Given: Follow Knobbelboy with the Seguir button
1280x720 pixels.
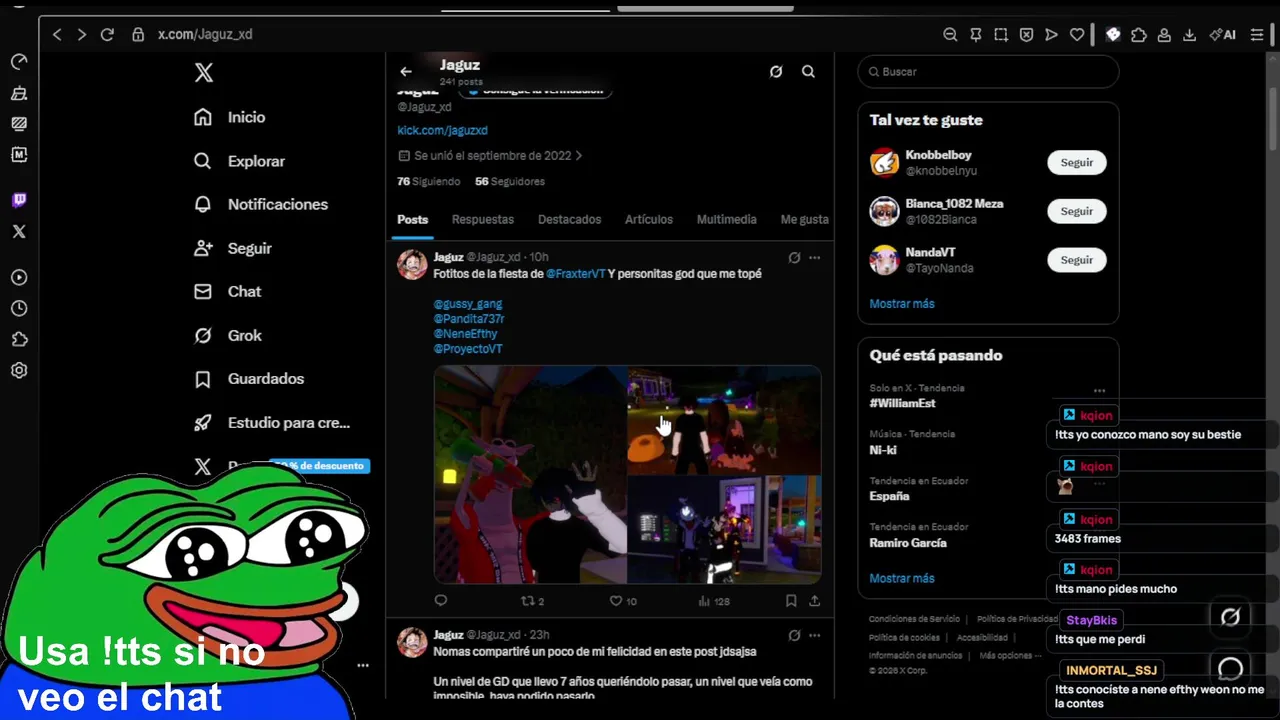Looking at the screenshot, I should point(1077,163).
